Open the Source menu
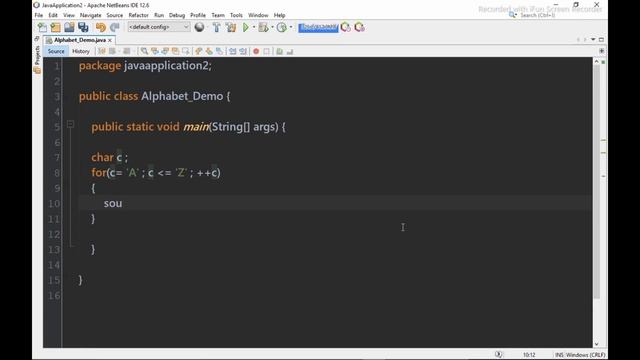The width and height of the screenshot is (640, 360). [115, 15]
